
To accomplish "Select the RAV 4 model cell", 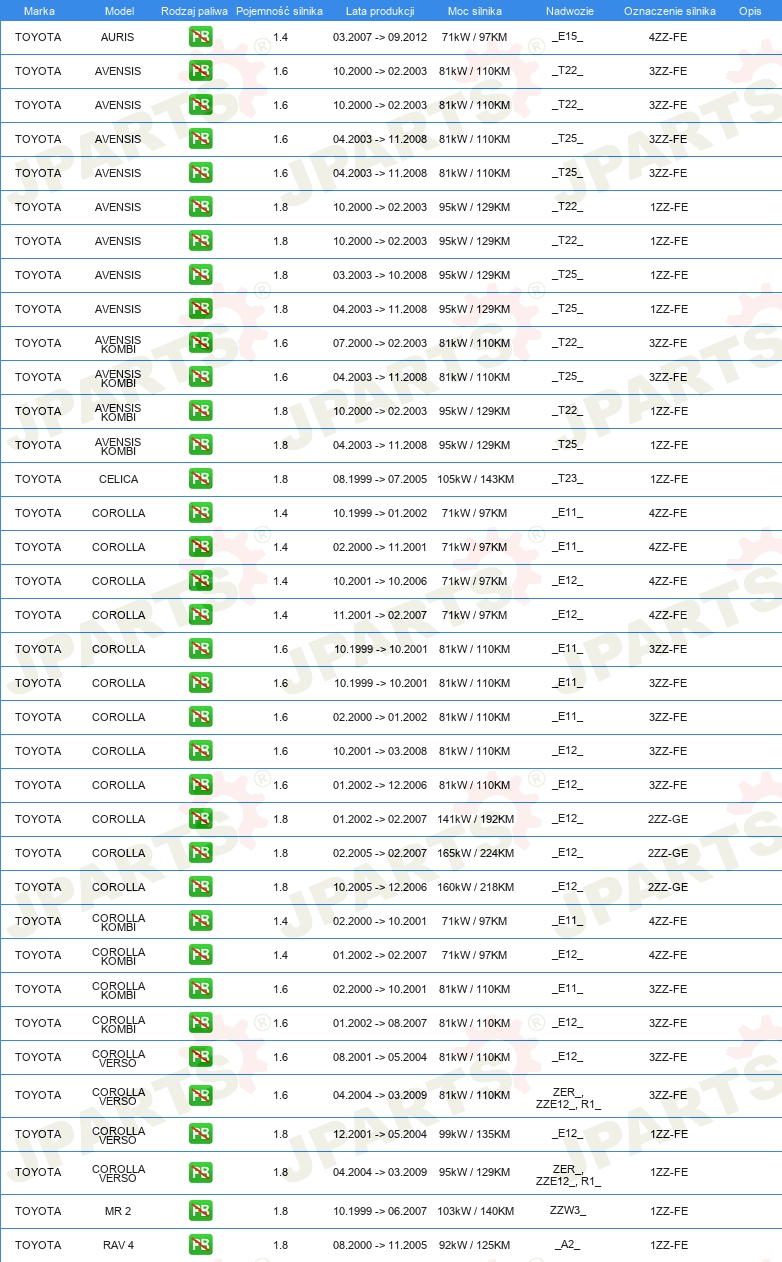I will click(x=118, y=1245).
